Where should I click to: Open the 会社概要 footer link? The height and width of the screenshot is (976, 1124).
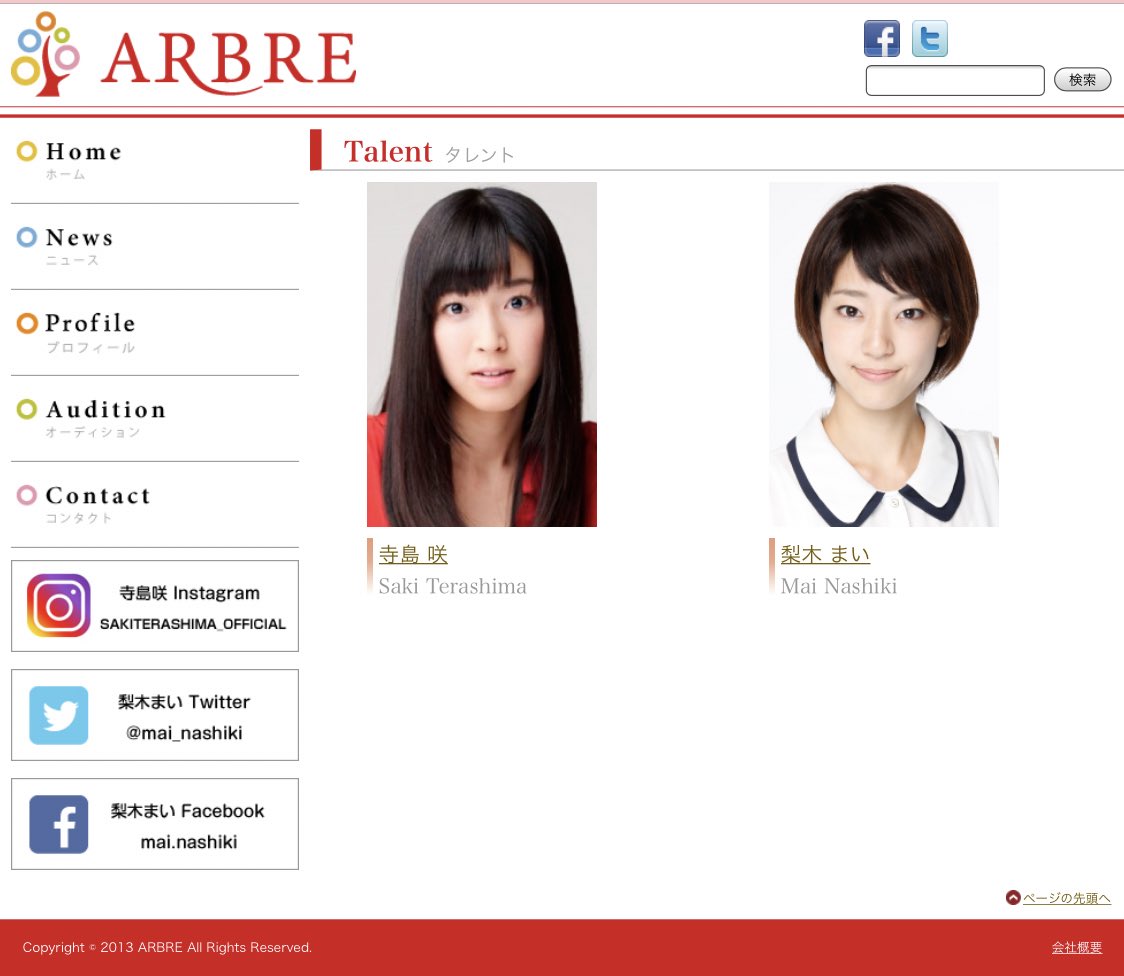pyautogui.click(x=1077, y=947)
